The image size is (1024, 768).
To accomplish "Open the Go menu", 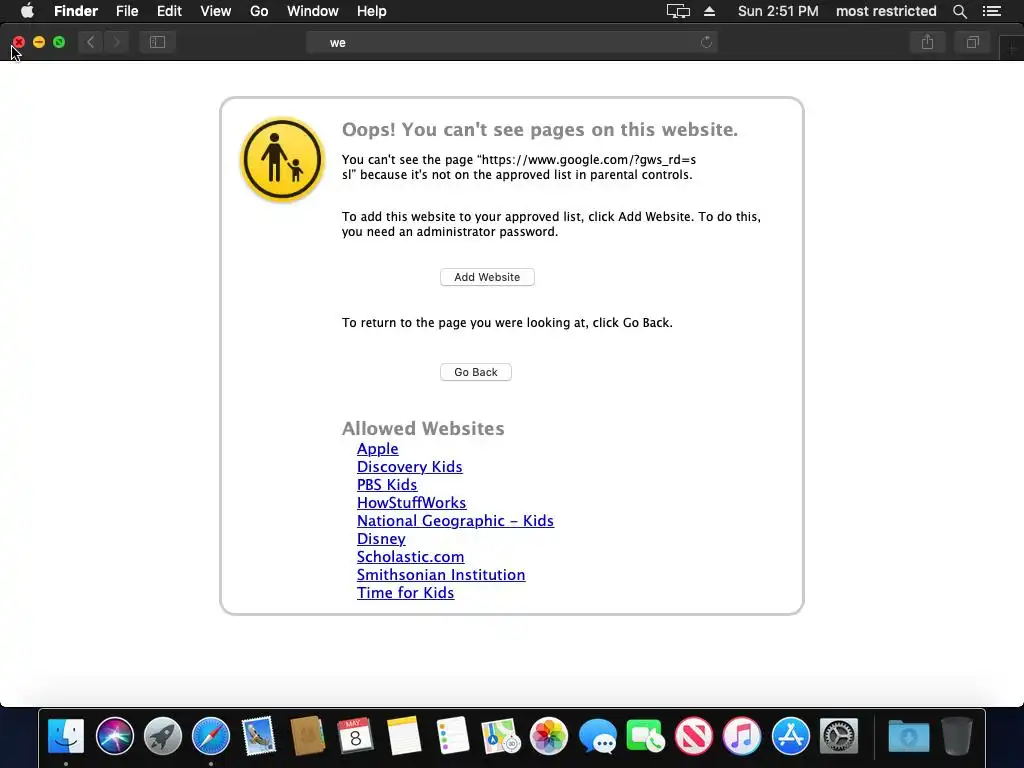I will [259, 11].
